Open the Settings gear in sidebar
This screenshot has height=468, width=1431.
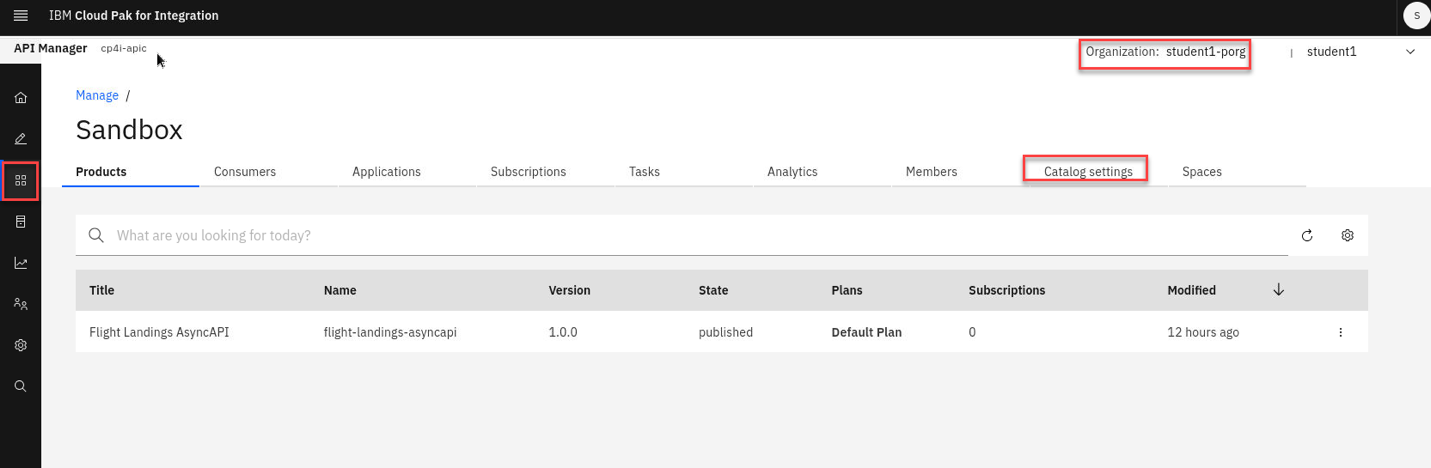pos(20,345)
